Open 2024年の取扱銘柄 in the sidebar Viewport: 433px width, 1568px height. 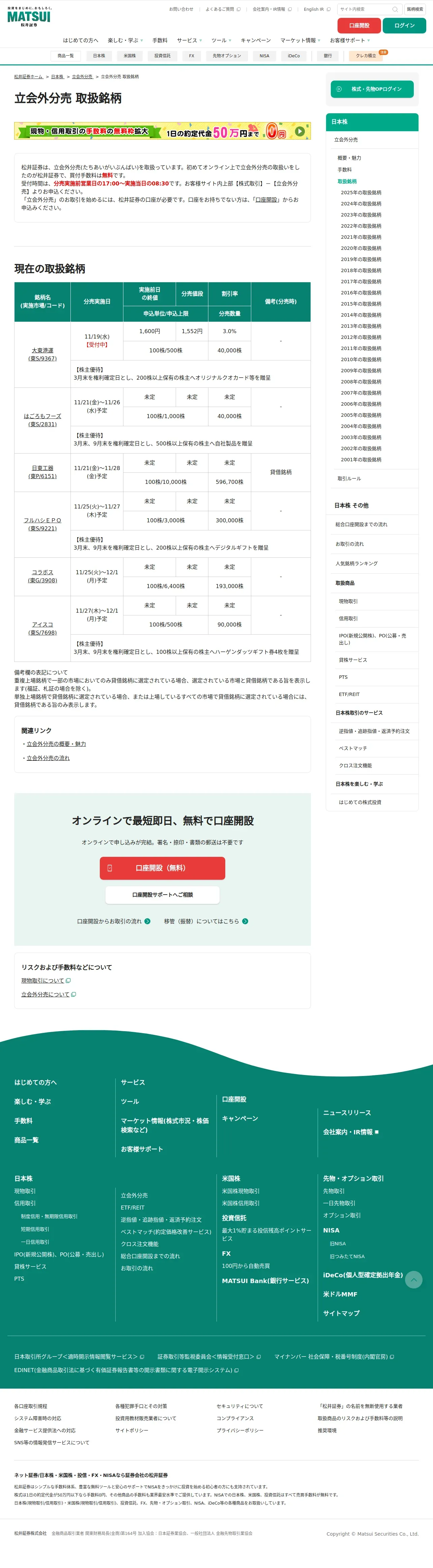(361, 204)
